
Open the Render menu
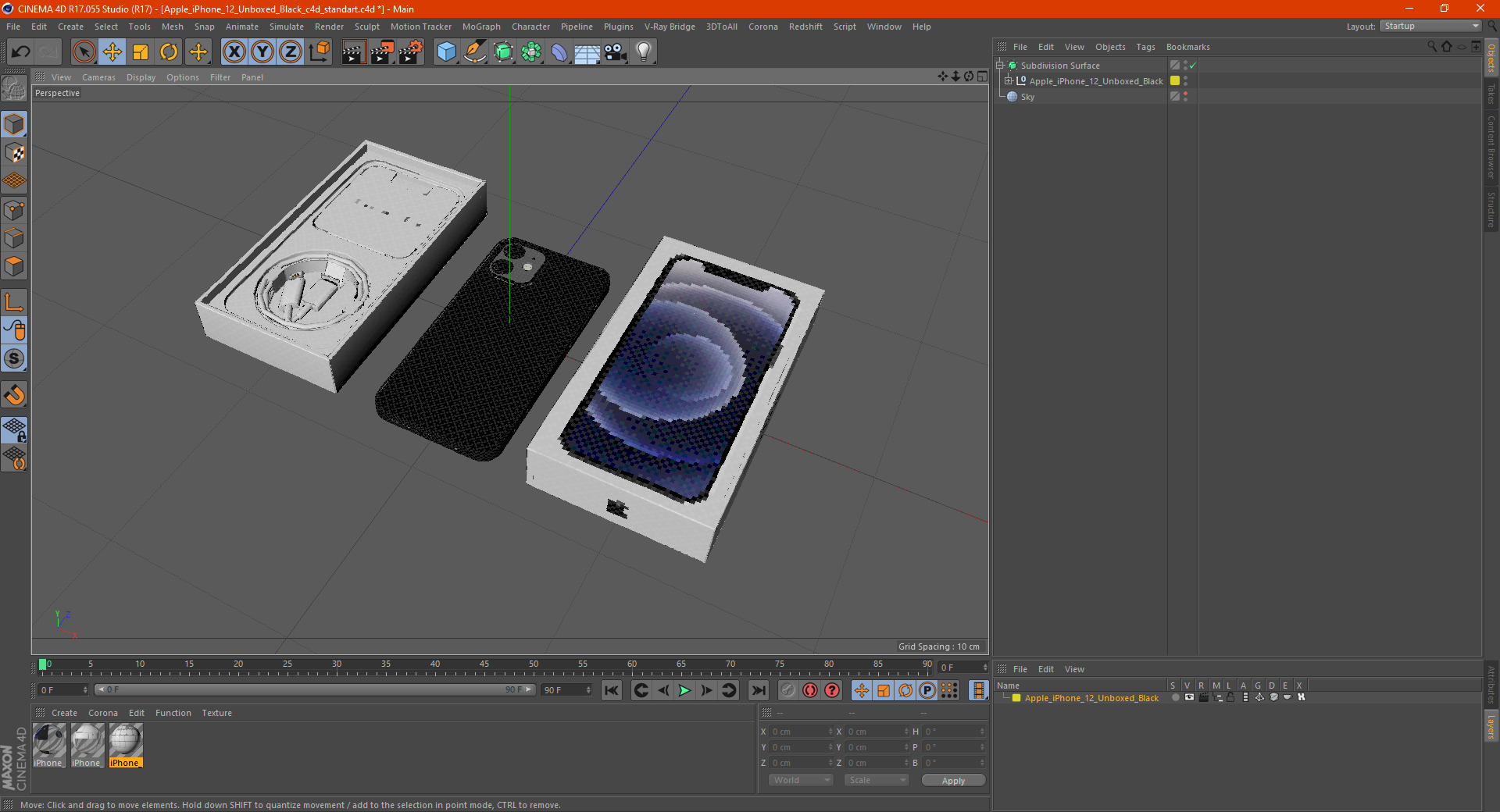click(x=329, y=27)
